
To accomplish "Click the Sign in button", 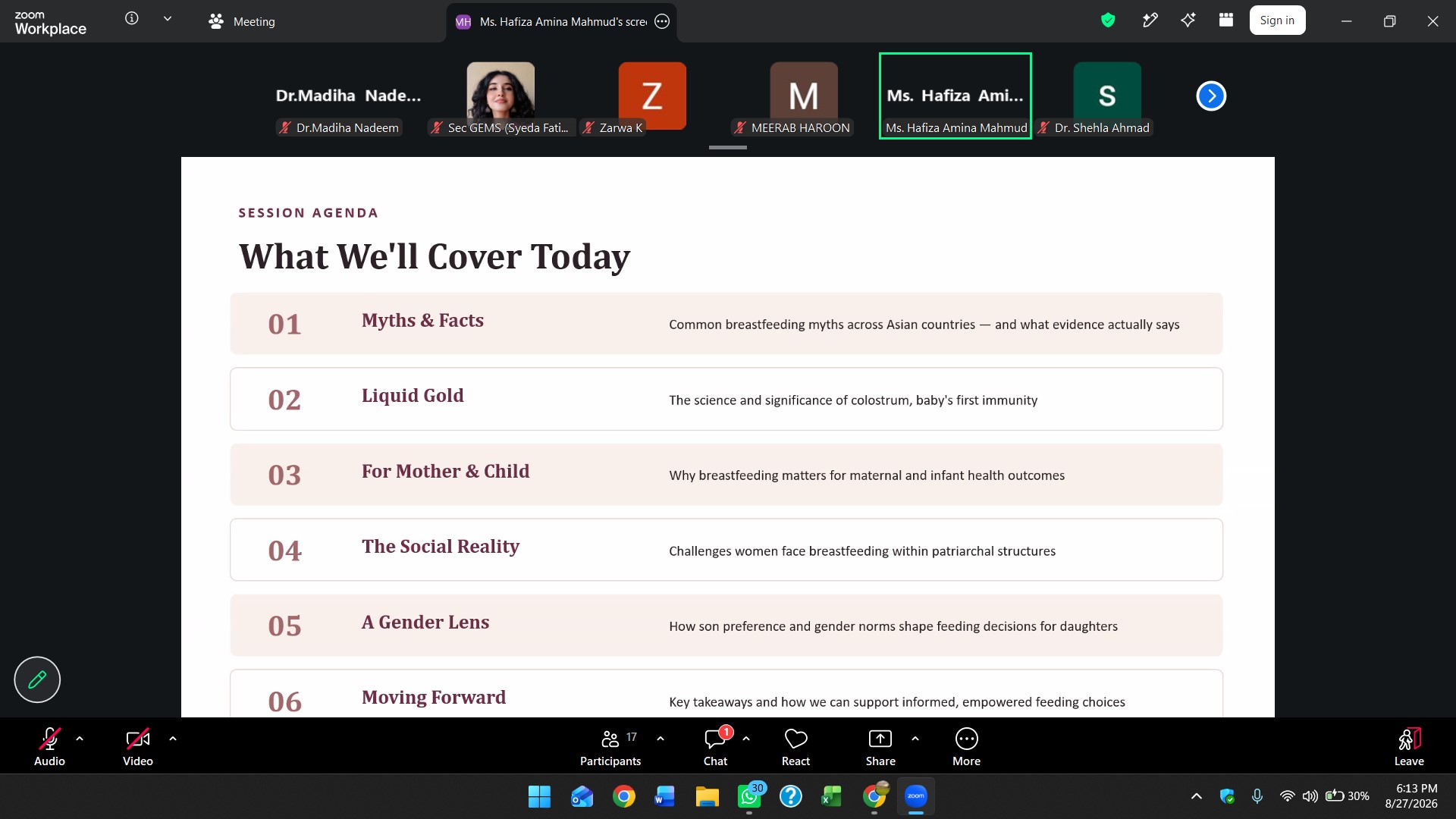I will click(x=1277, y=20).
